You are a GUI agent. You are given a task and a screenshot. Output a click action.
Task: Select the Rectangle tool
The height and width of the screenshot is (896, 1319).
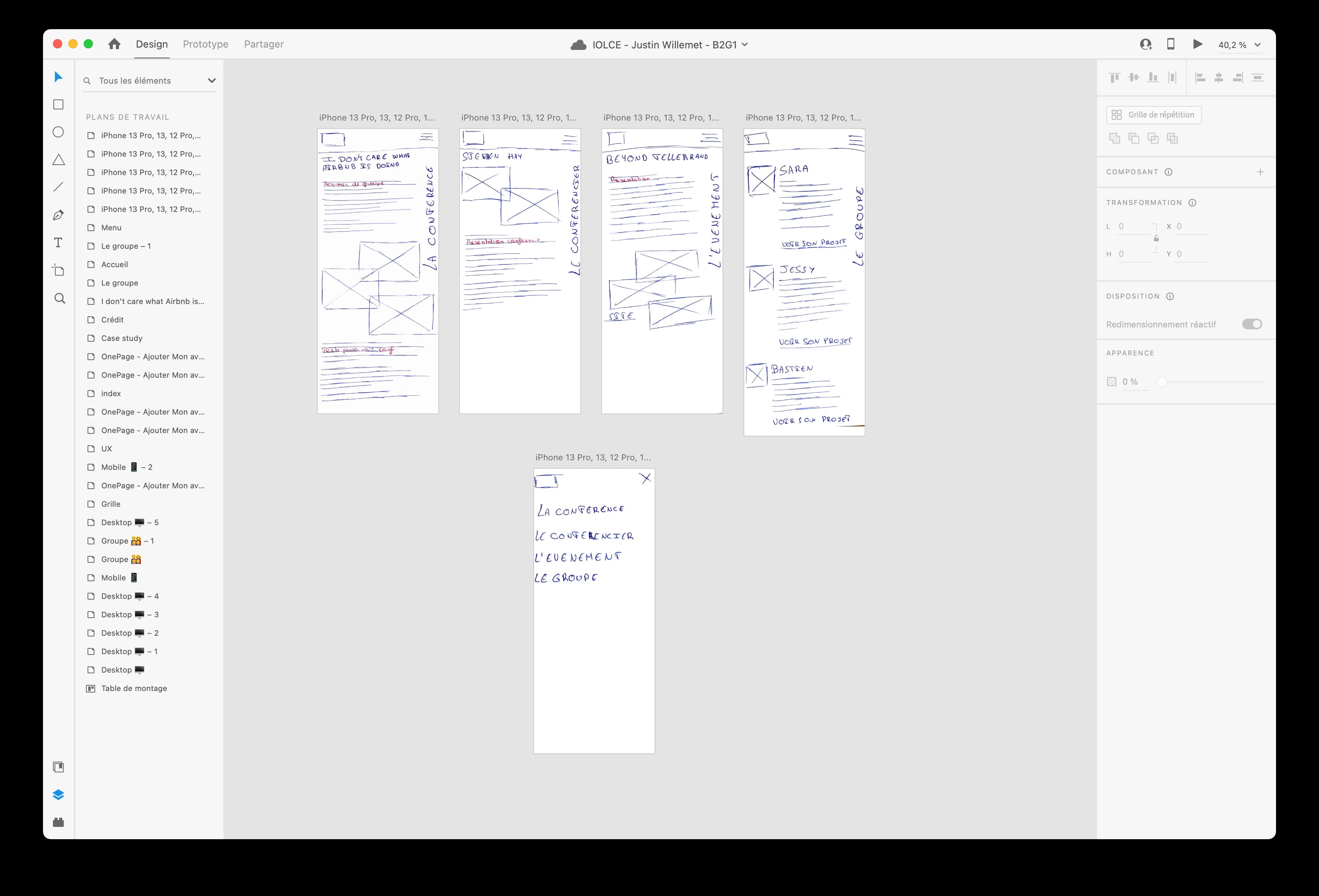point(58,104)
